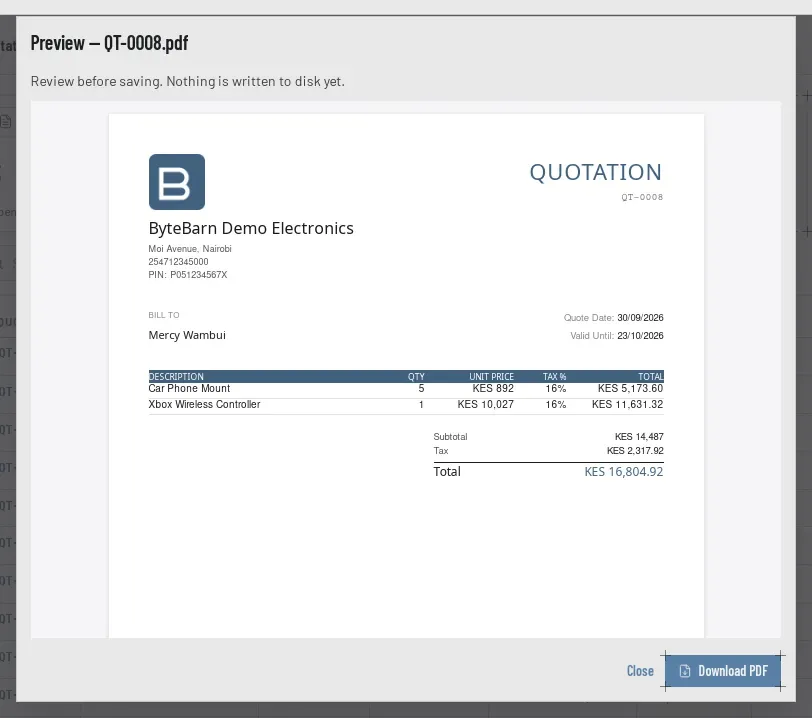812x718 pixels.
Task: Click address 'Moi Avenue, Nairobi'
Action: [190, 249]
